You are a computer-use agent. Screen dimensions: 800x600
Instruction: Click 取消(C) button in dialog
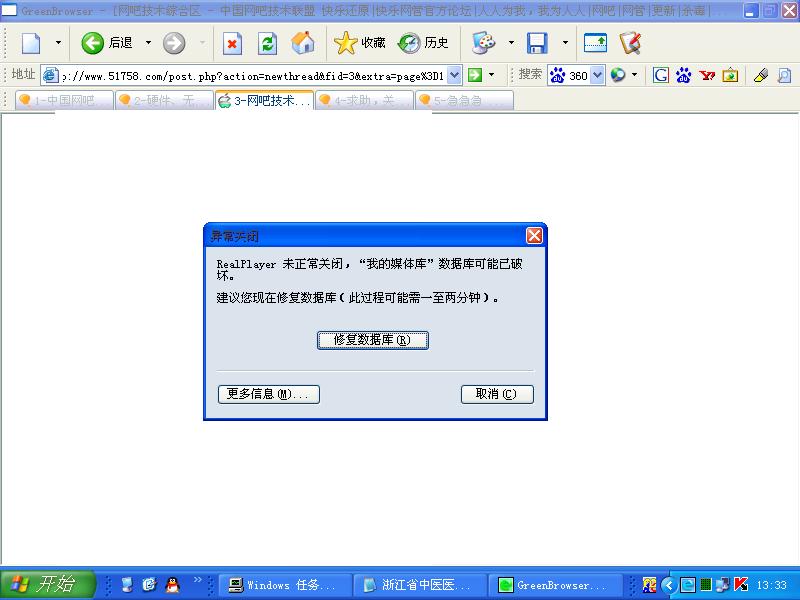tap(497, 394)
